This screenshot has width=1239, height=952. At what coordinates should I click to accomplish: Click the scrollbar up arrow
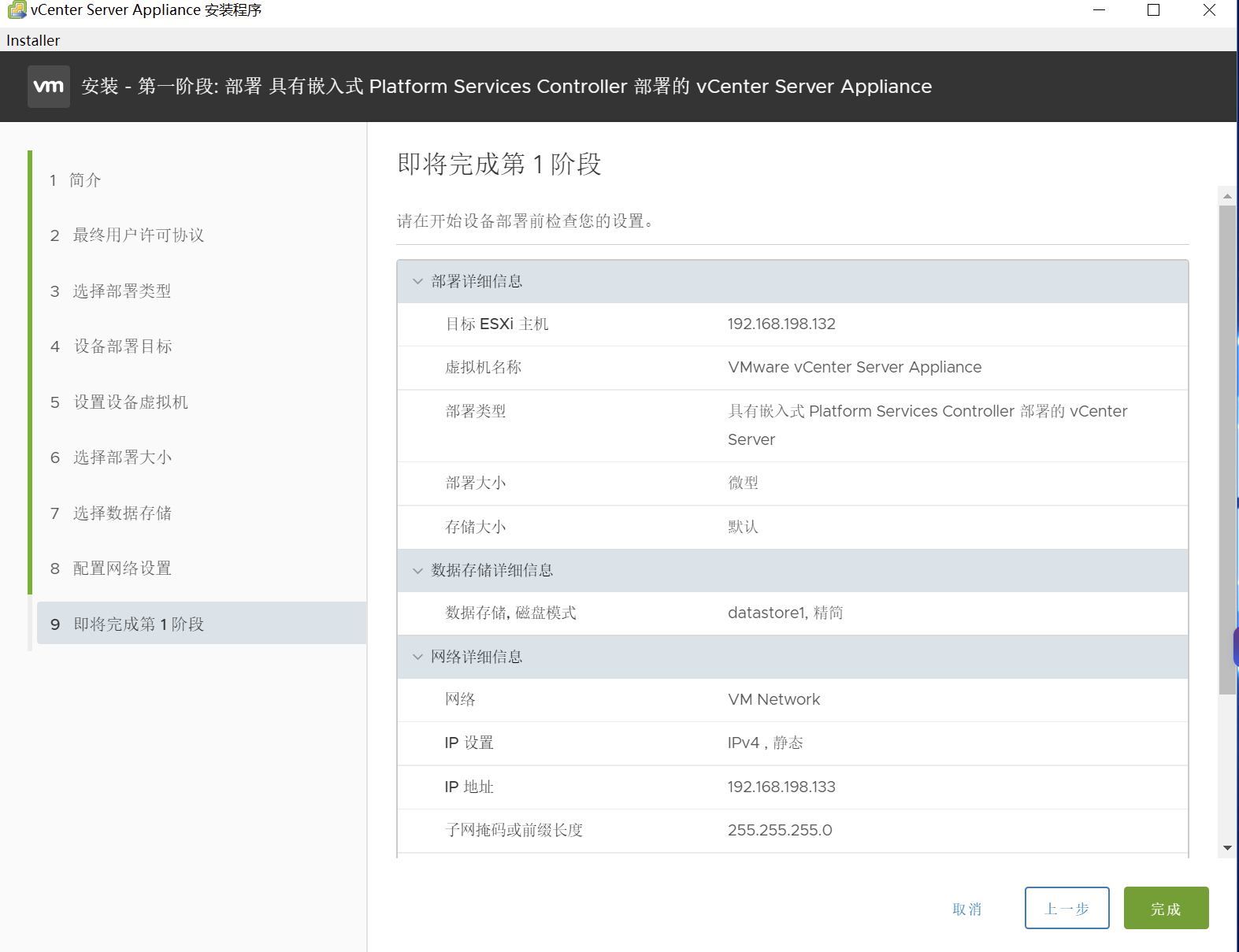click(x=1227, y=195)
